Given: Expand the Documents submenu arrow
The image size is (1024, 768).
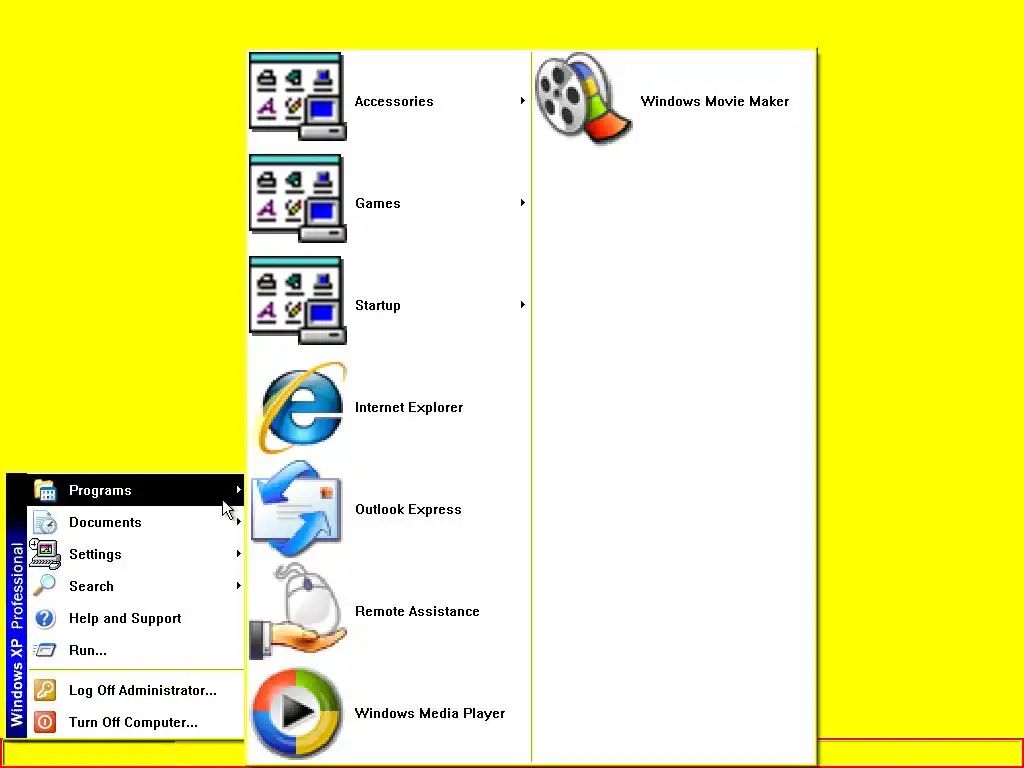Looking at the screenshot, I should point(239,522).
